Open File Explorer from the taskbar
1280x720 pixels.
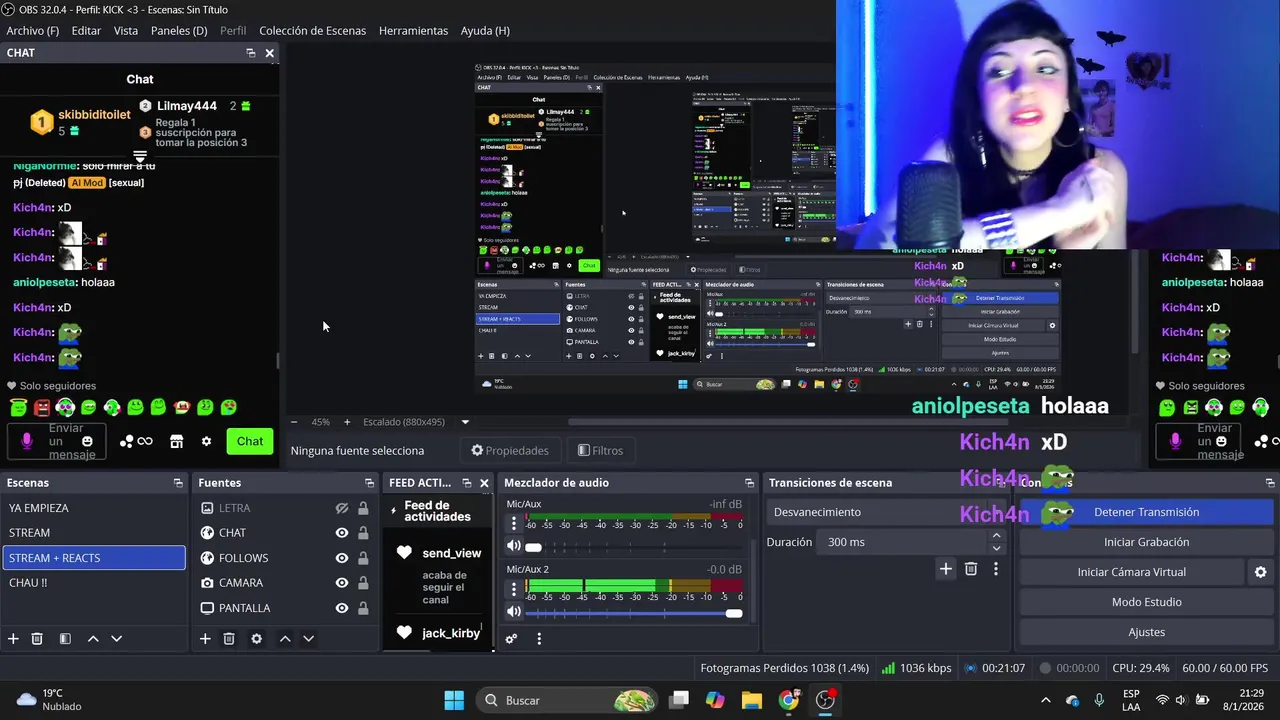[752, 700]
